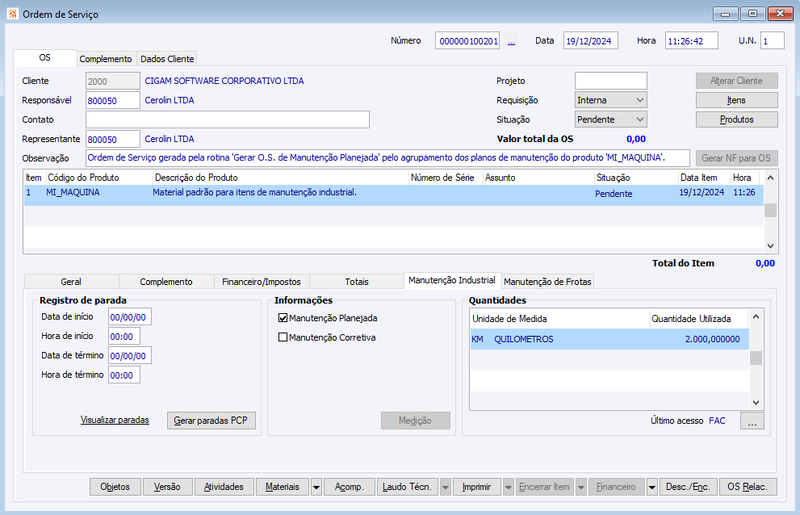800x515 pixels.
Task: Click the Itens button
Action: pyautogui.click(x=737, y=101)
